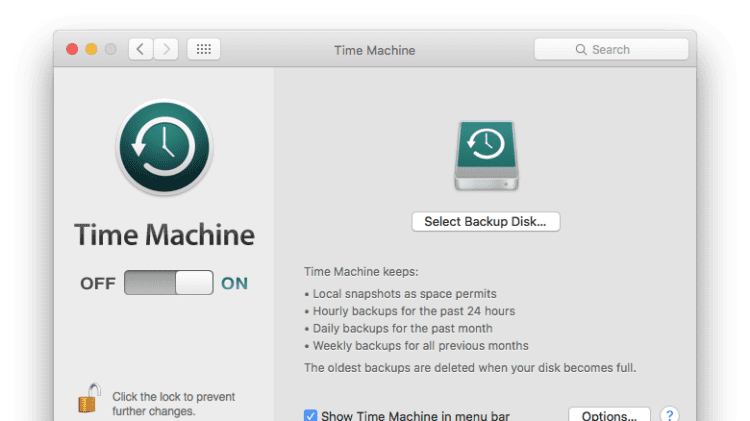Open help with the question mark button
The image size is (750, 421).
tap(670, 415)
